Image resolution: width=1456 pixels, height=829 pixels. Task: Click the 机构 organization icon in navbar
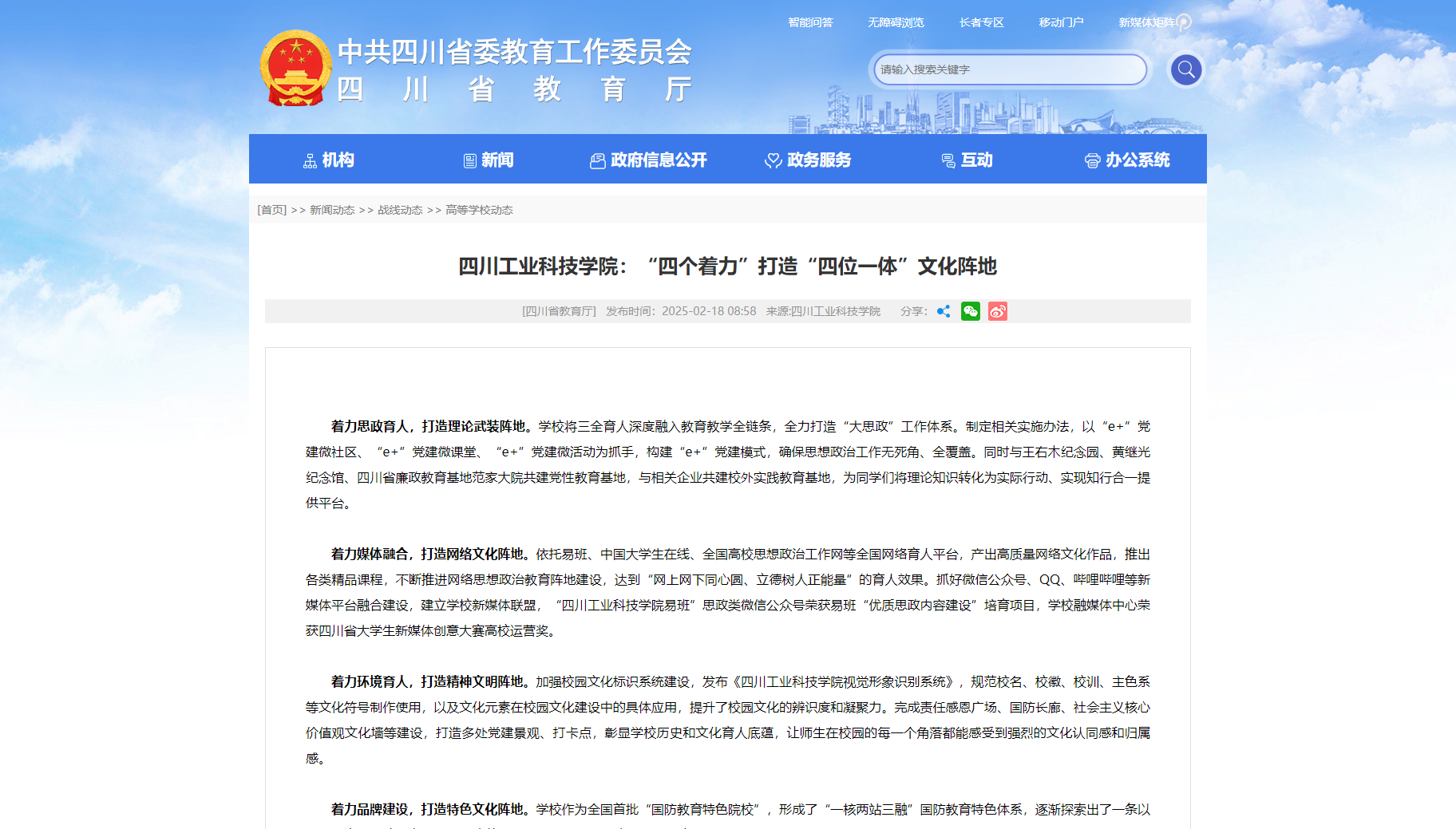(x=310, y=161)
